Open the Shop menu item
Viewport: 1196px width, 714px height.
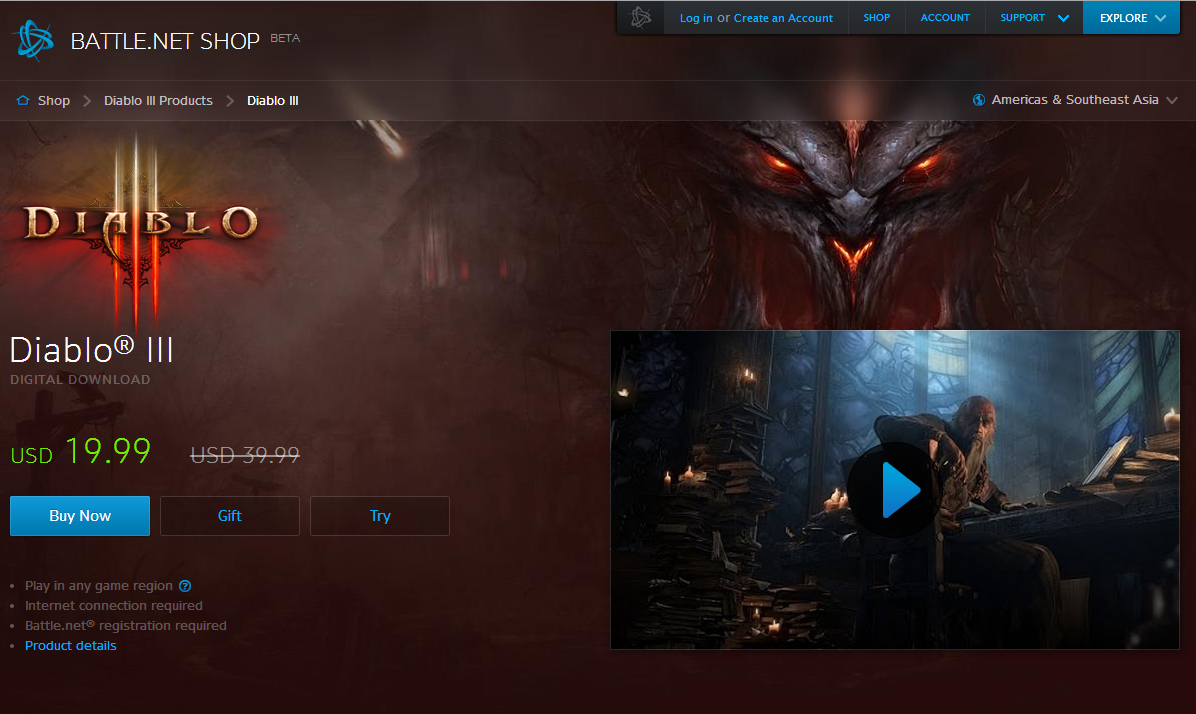(x=876, y=18)
